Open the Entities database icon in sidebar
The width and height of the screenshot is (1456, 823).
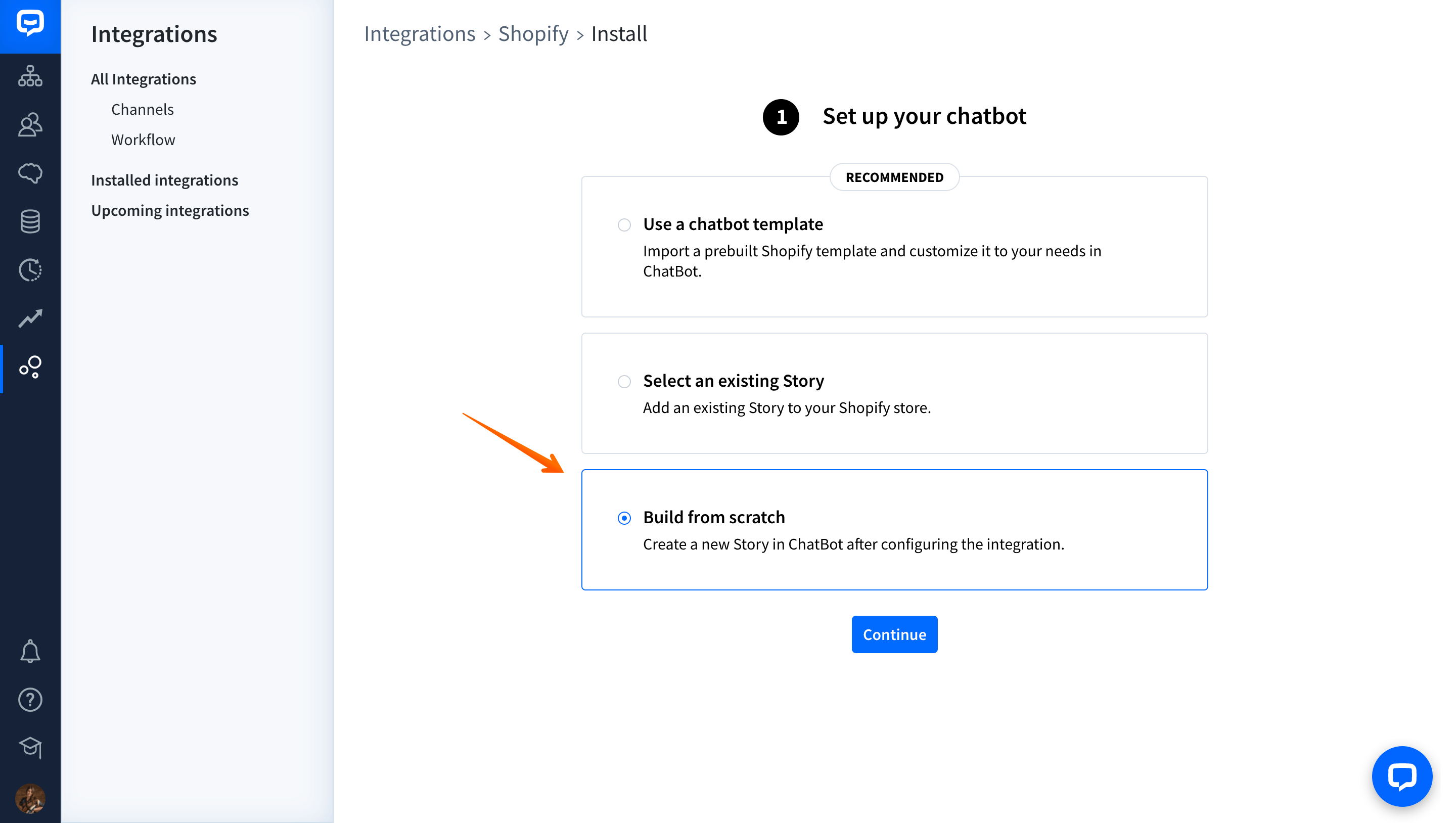coord(30,221)
